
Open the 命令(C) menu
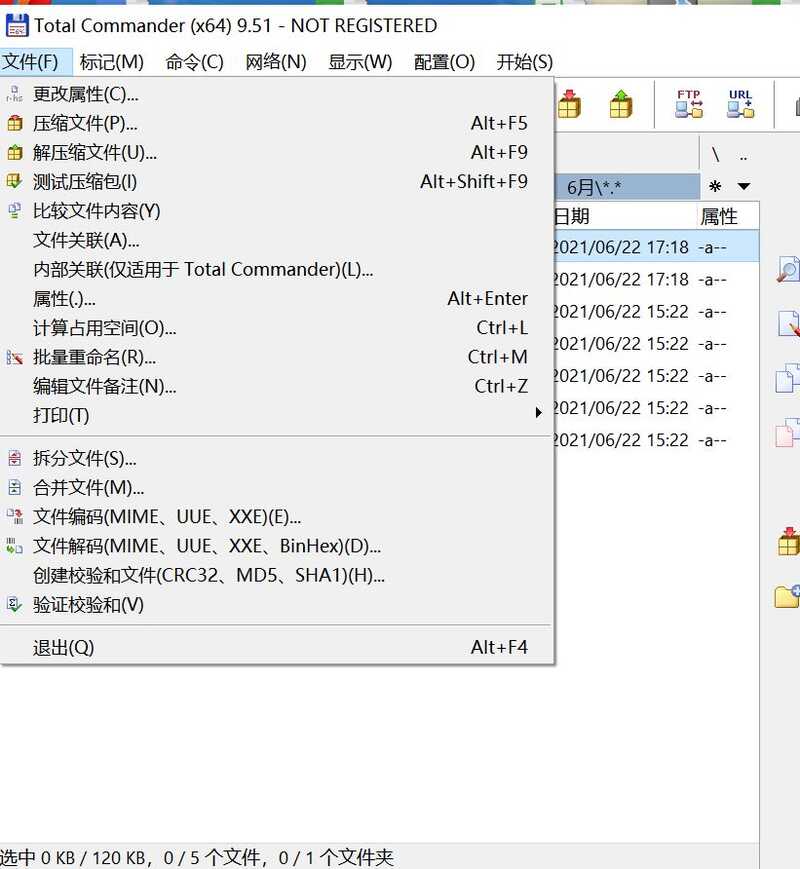tap(194, 62)
